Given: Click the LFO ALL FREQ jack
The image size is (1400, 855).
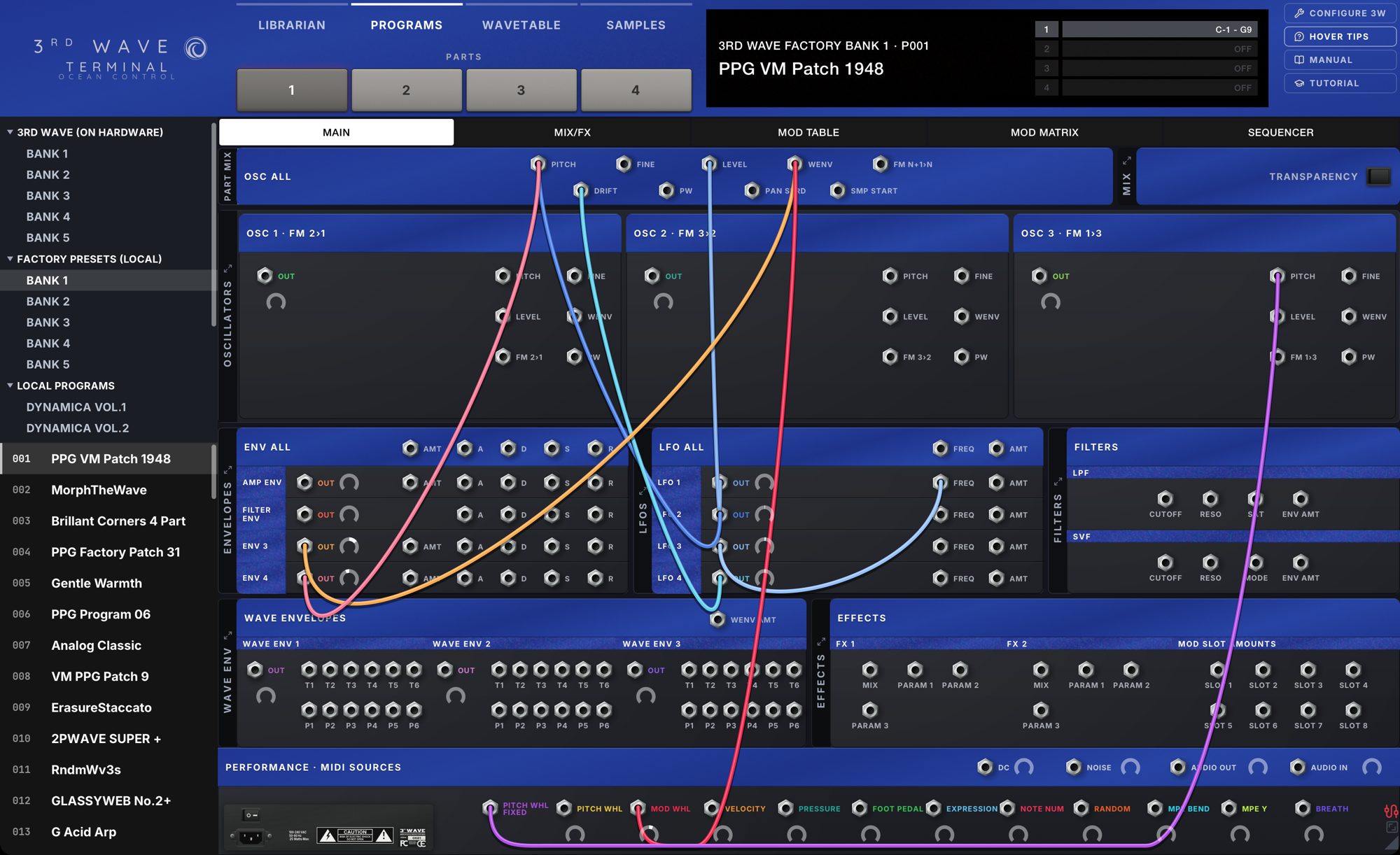Looking at the screenshot, I should tap(940, 448).
